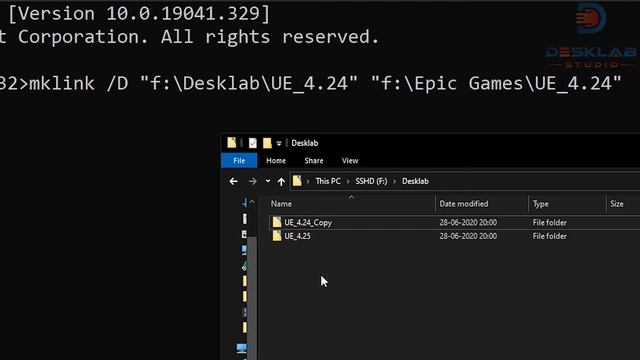Select This PC monitor icon in navigation pane

[241, 348]
